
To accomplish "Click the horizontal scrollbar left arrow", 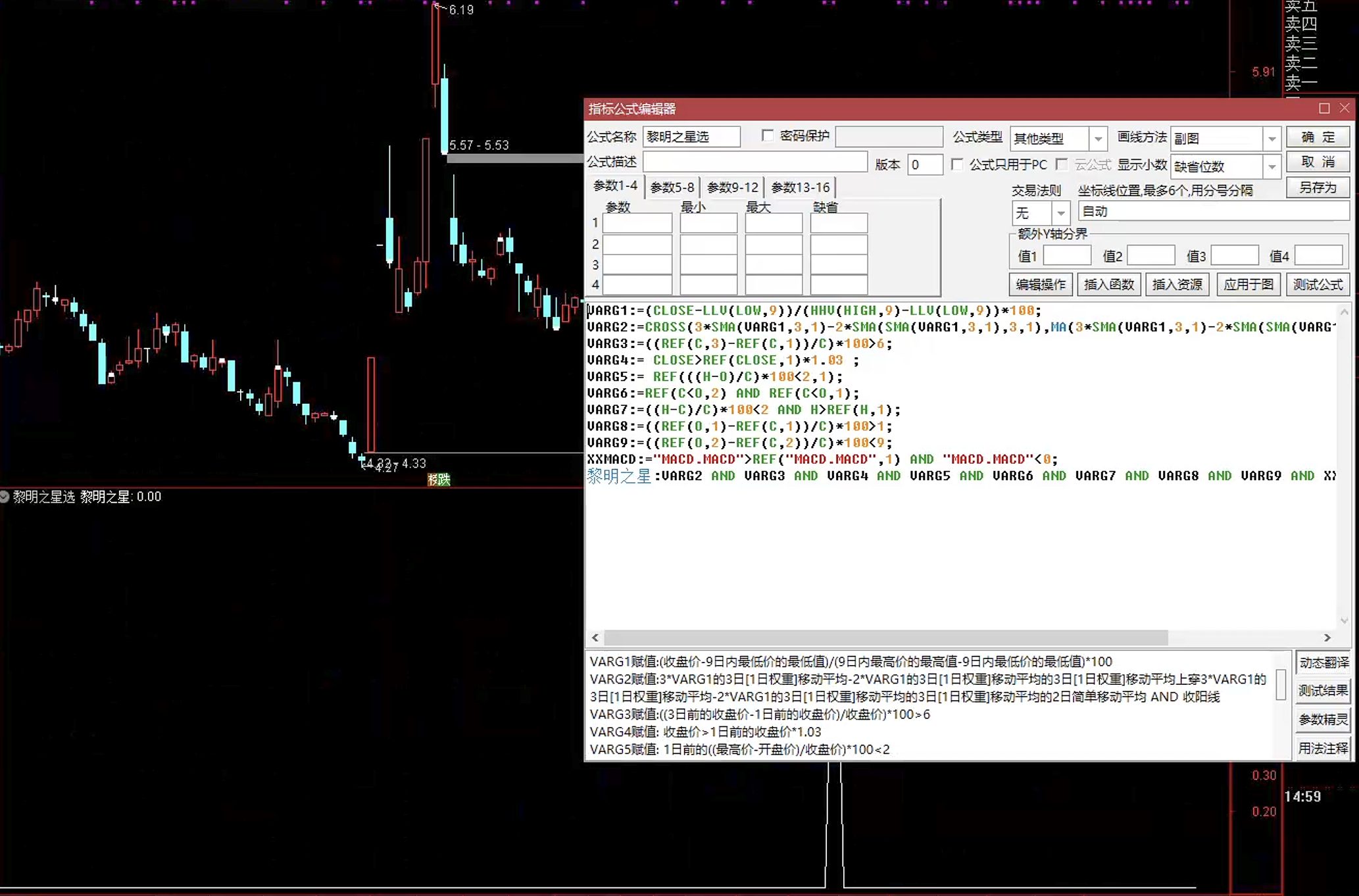I will (x=595, y=637).
